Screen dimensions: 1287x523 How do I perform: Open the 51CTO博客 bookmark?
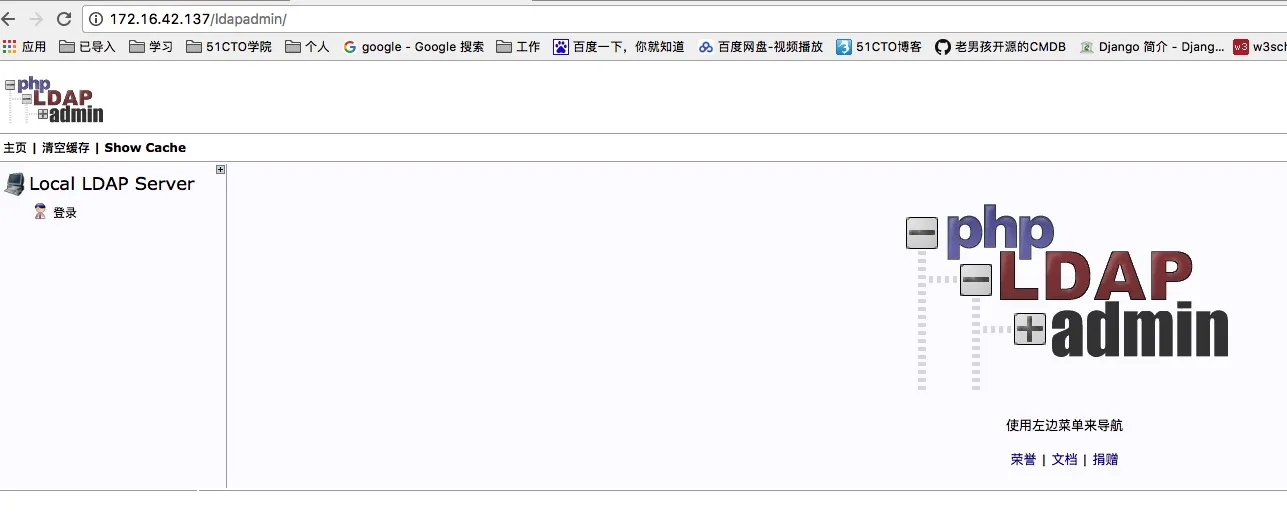point(879,47)
